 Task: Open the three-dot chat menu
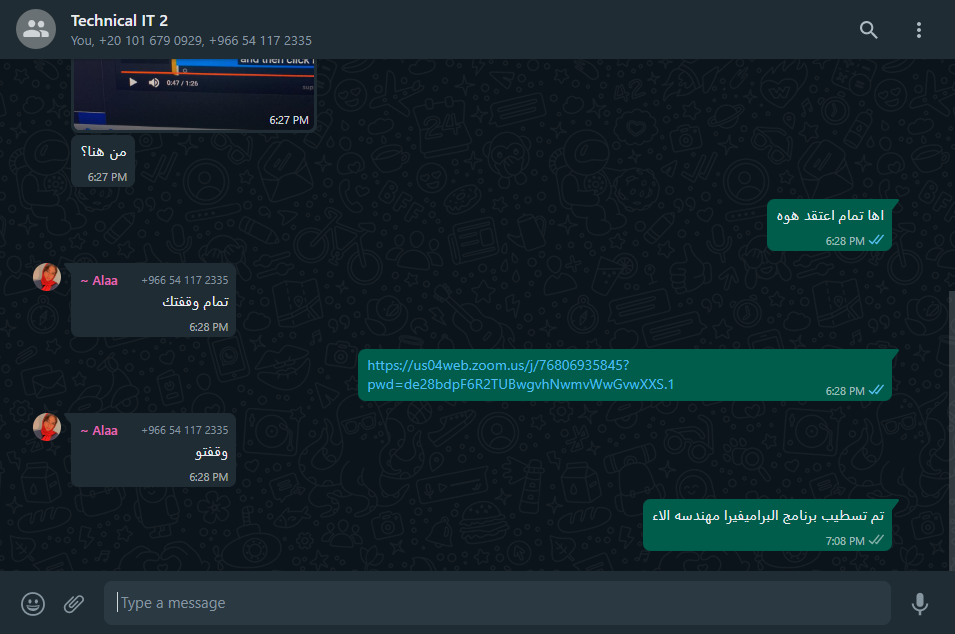coord(918,30)
